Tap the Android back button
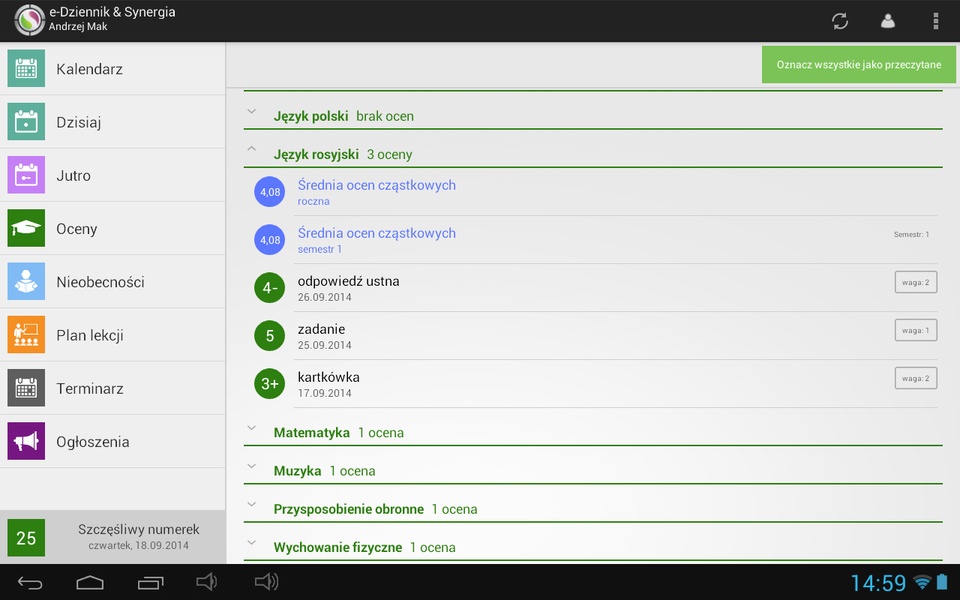Viewport: 960px width, 600px height. point(29,582)
